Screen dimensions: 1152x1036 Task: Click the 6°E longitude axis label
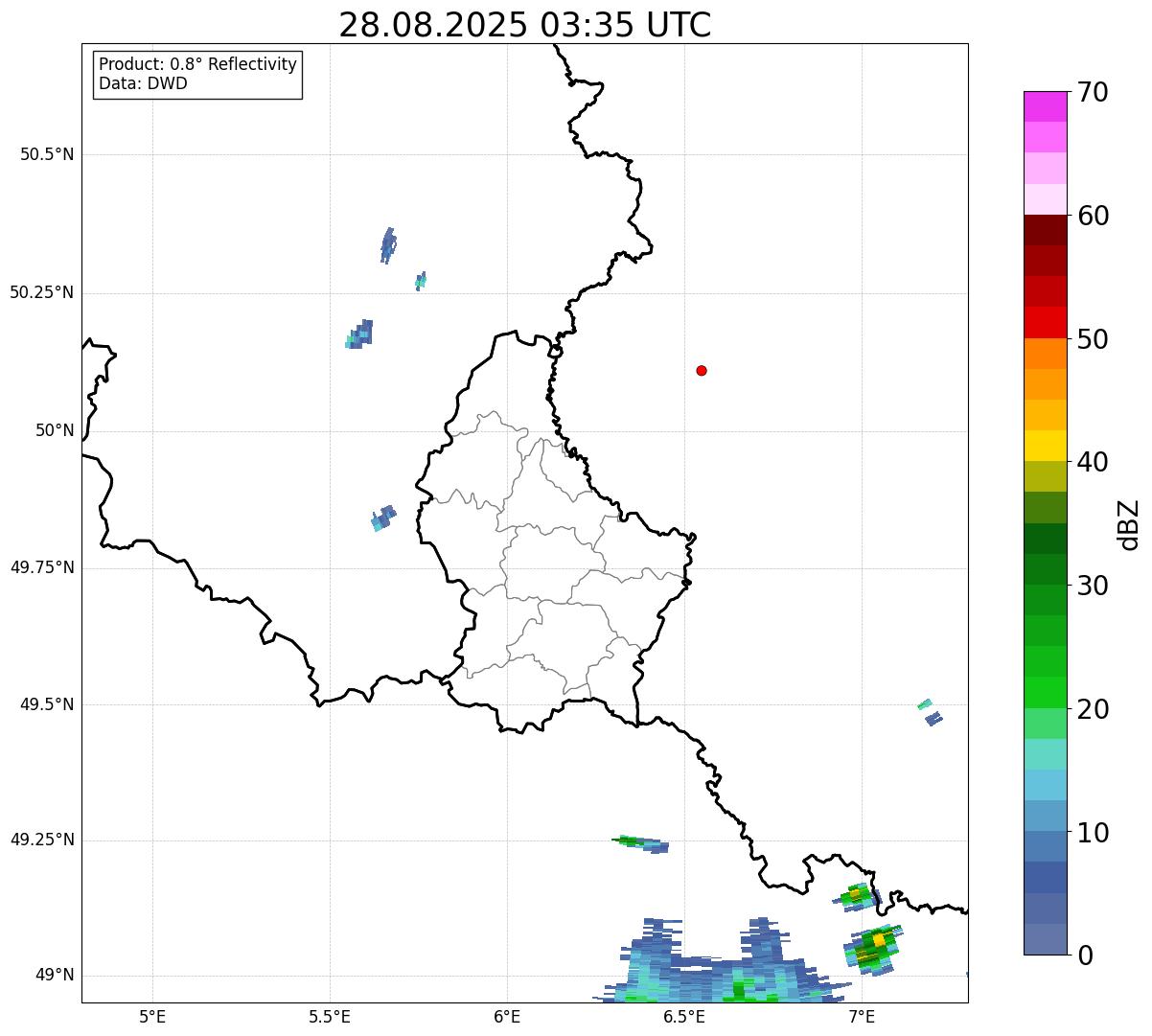coord(507,1016)
